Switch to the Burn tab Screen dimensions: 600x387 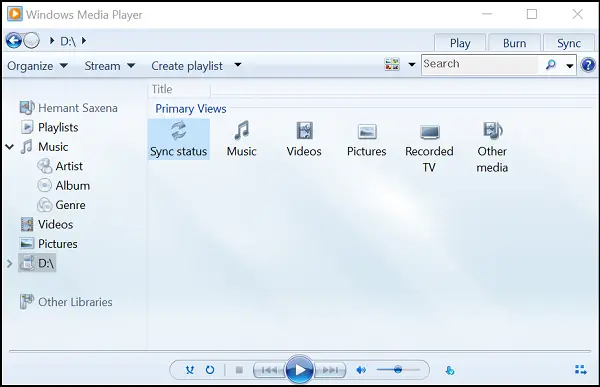514,43
